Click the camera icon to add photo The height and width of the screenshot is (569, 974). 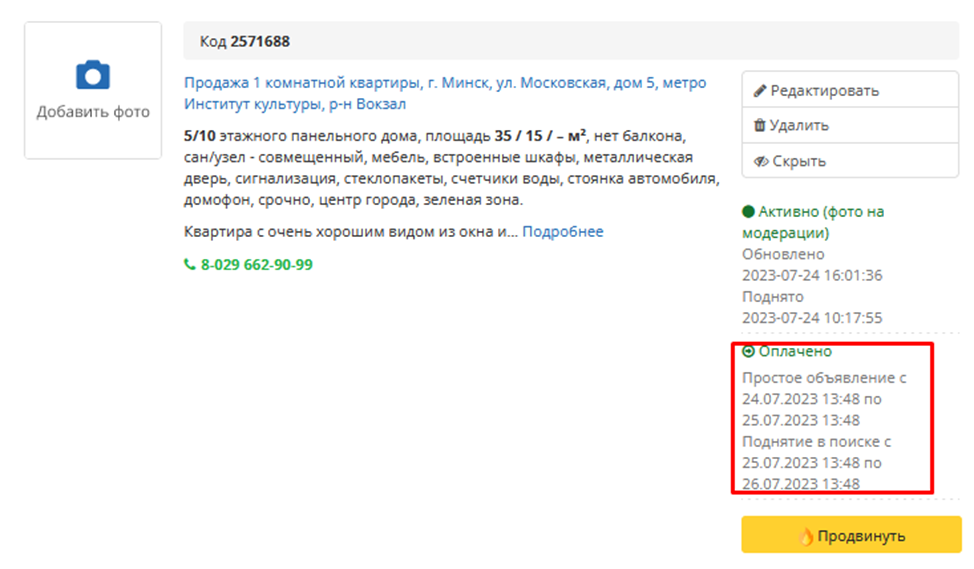(93, 75)
